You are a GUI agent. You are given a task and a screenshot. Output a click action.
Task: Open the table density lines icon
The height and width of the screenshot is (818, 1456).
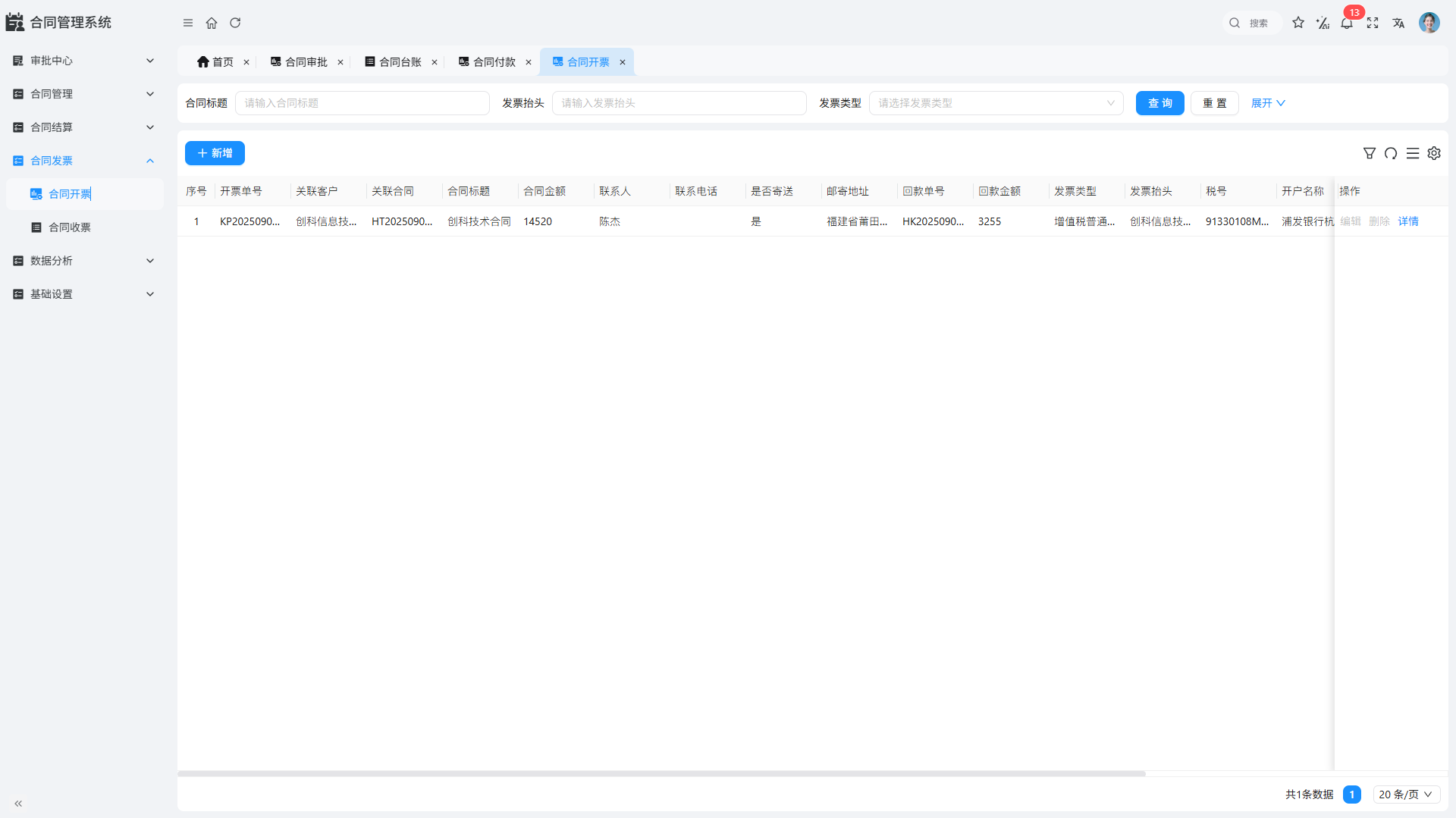1413,153
